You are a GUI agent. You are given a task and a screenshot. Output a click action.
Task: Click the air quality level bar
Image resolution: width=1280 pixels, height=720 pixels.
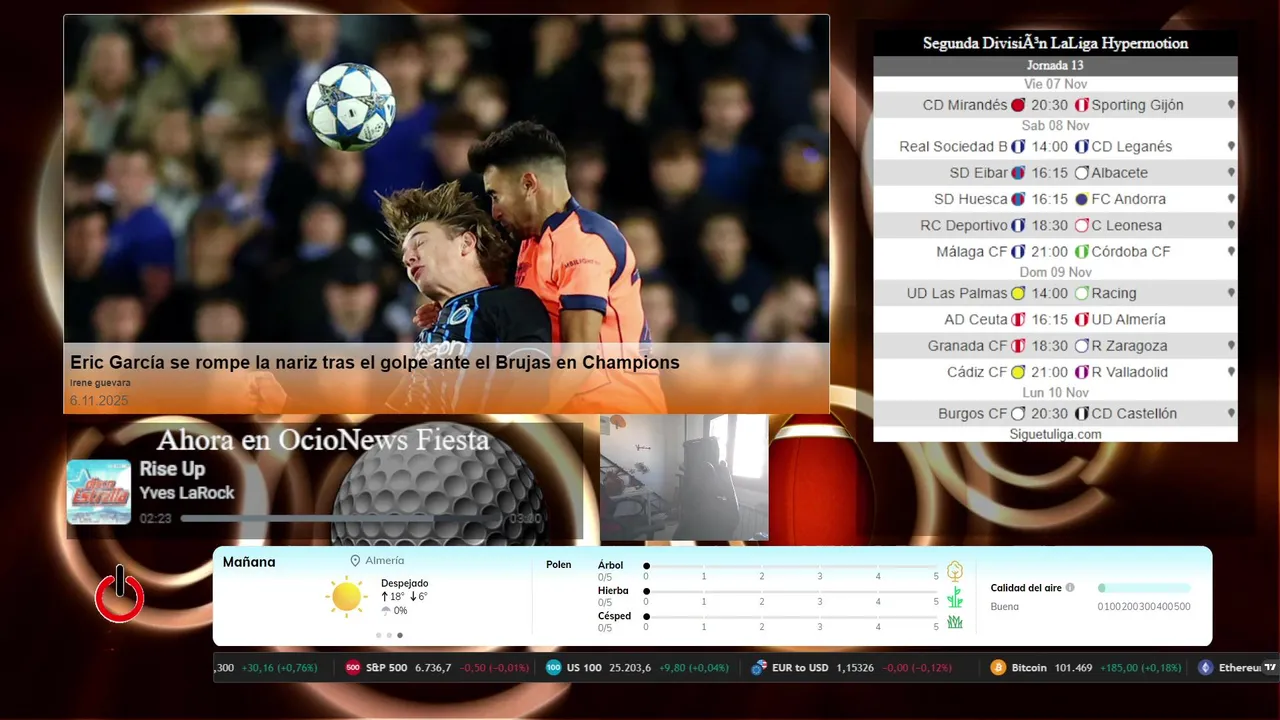(x=1144, y=588)
